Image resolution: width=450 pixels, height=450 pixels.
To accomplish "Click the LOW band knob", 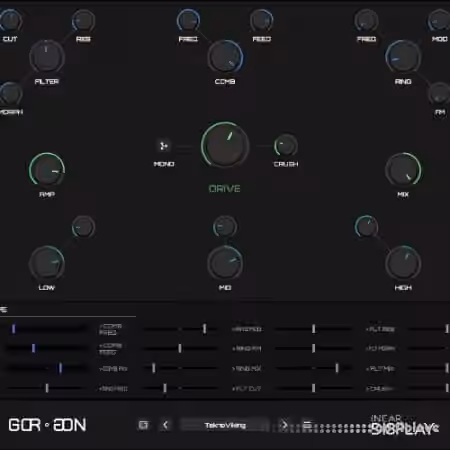I will click(47, 263).
